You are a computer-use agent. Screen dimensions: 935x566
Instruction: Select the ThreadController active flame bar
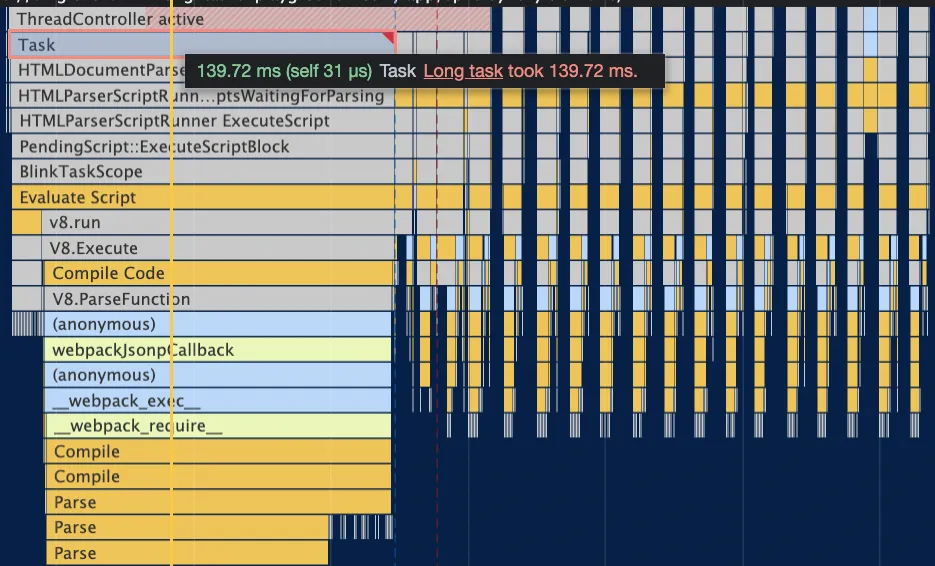point(249,19)
